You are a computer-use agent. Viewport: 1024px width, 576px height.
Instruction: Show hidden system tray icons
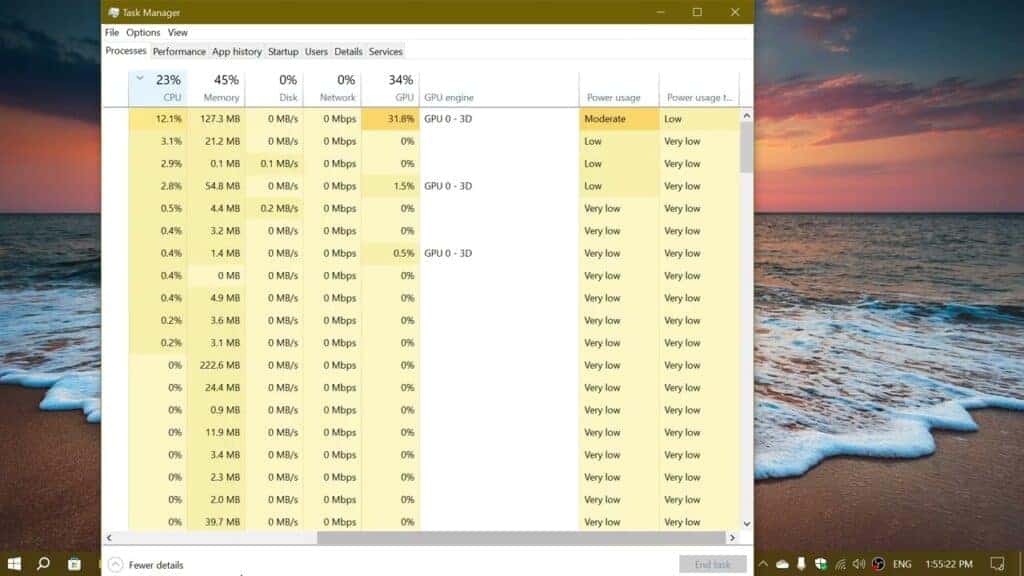point(763,564)
